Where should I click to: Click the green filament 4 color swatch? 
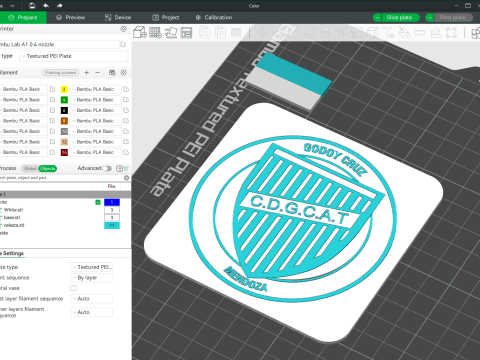64,100
